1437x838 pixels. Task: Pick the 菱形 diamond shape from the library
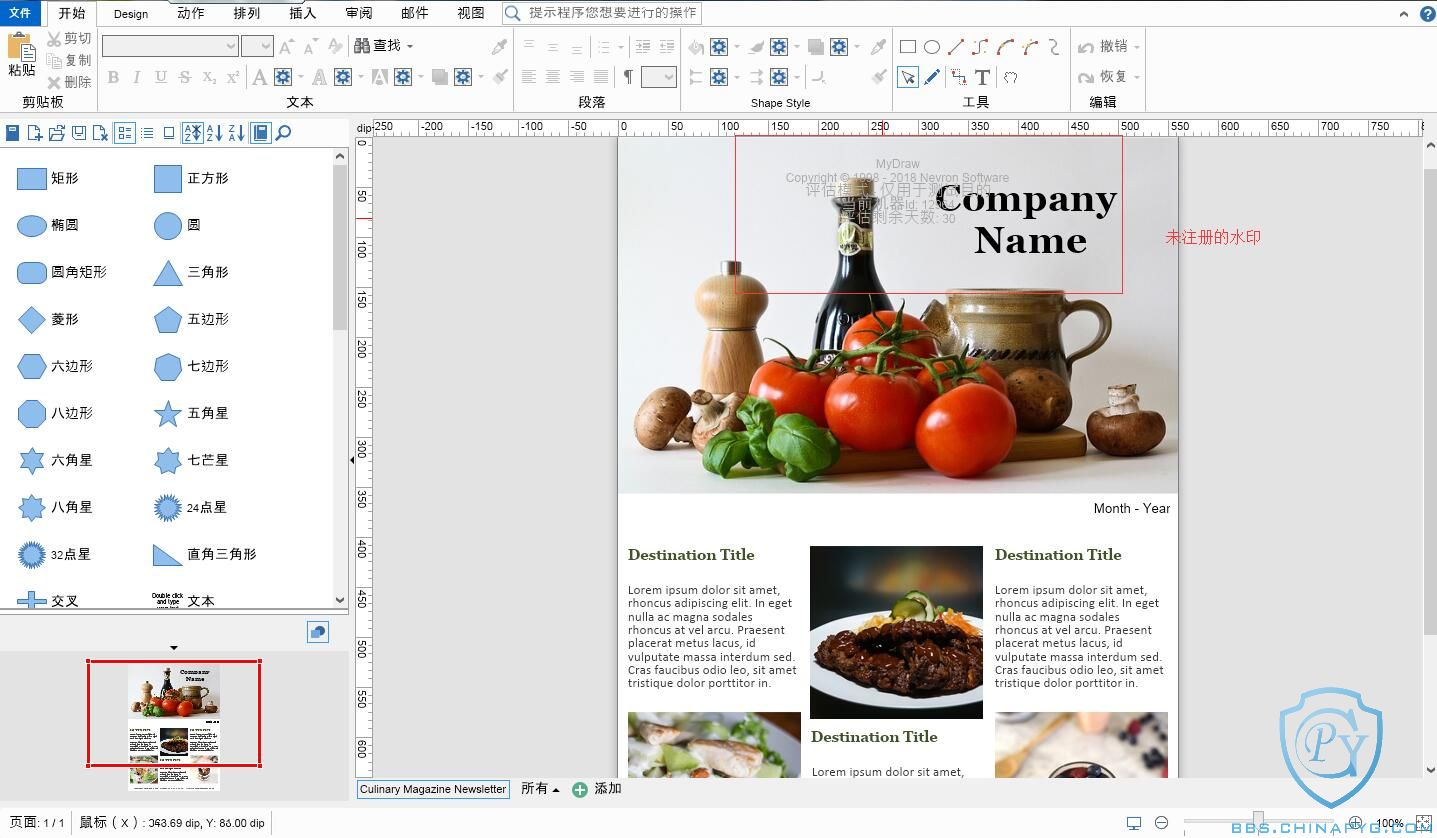coord(48,319)
